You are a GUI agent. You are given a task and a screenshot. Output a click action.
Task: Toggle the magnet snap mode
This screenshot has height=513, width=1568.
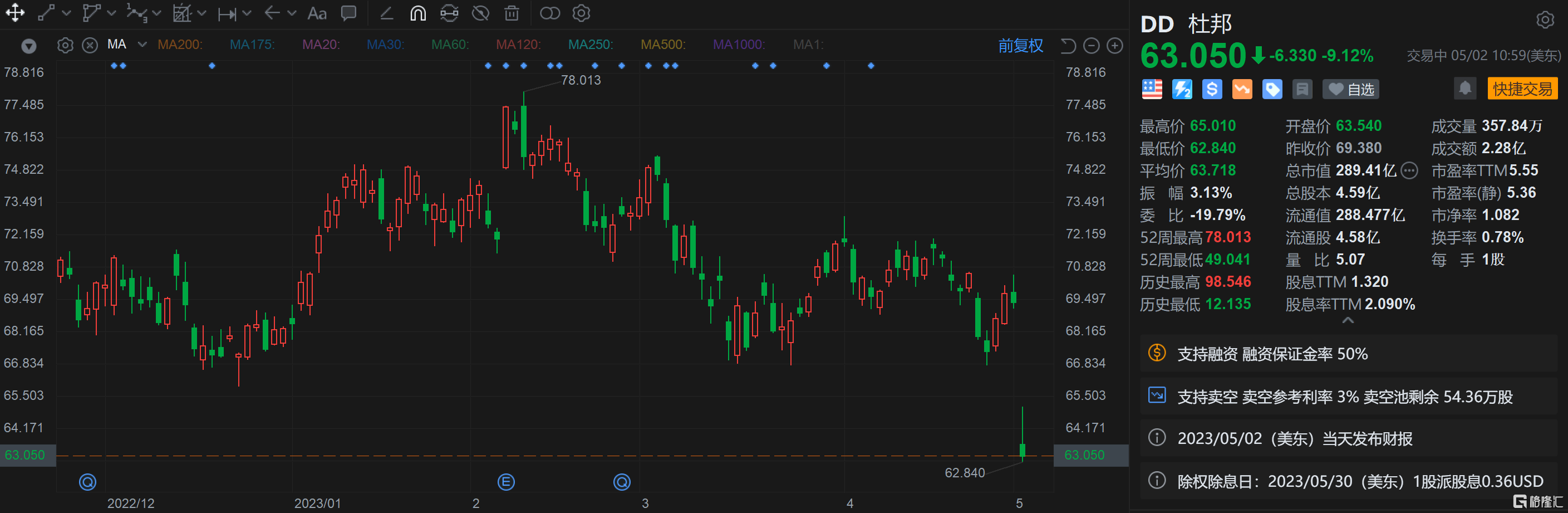[417, 13]
